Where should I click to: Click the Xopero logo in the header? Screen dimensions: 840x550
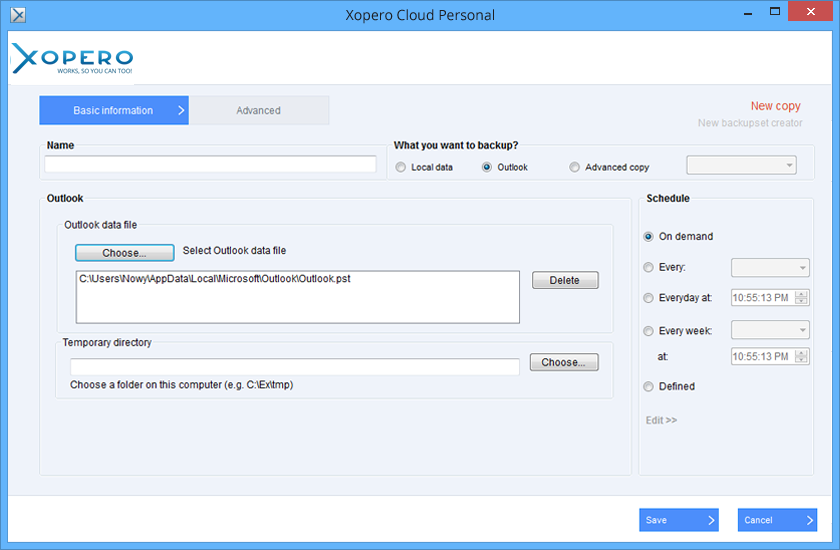coord(72,58)
